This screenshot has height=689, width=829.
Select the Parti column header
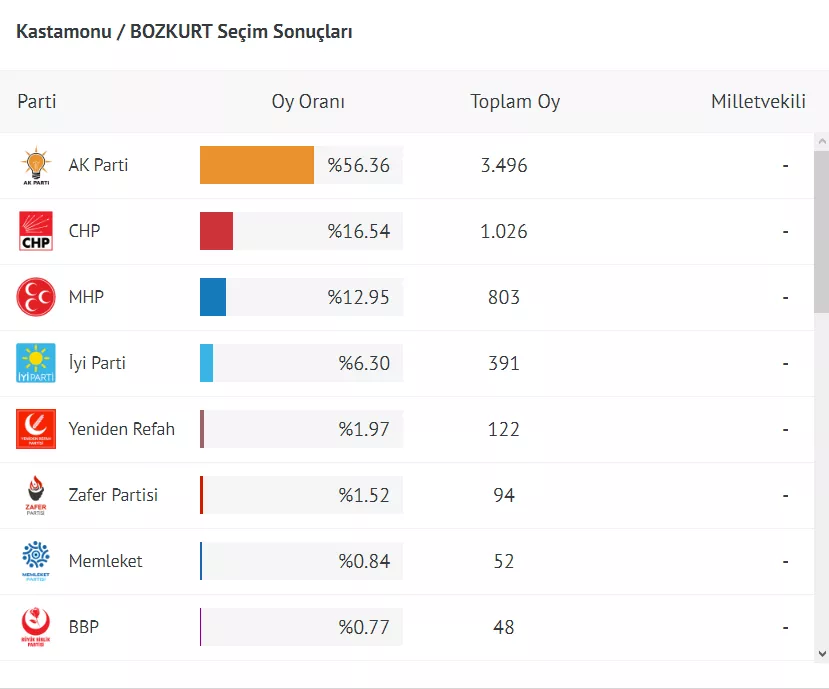coord(37,102)
